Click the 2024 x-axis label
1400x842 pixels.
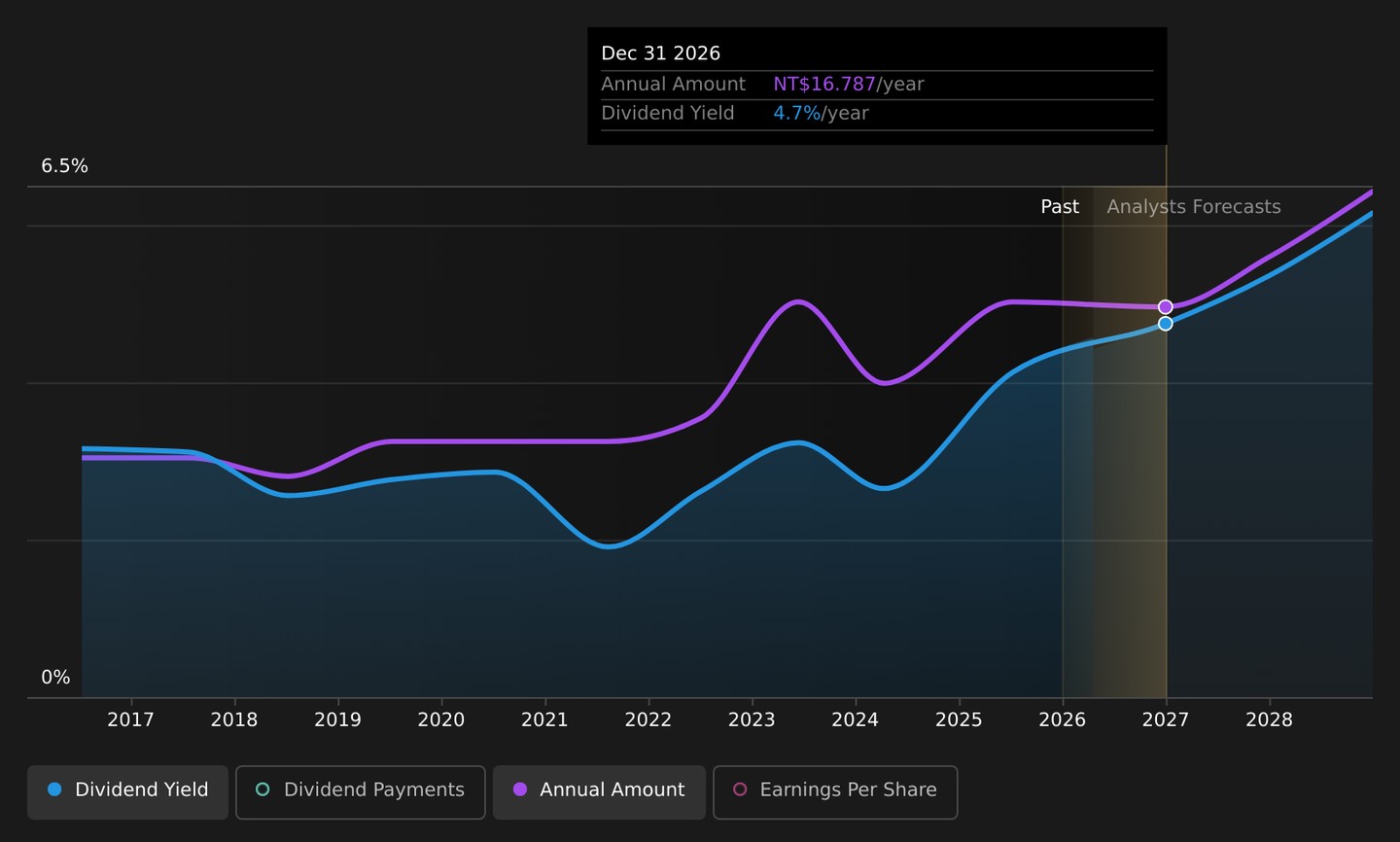(856, 720)
